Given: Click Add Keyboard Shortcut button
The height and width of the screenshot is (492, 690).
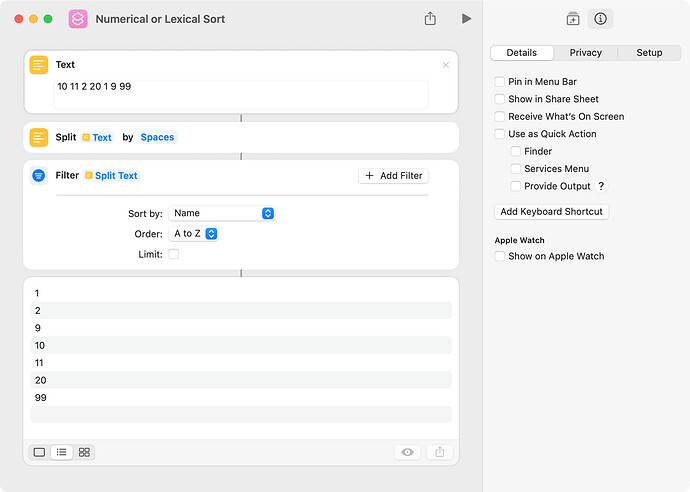Looking at the screenshot, I should pos(551,212).
